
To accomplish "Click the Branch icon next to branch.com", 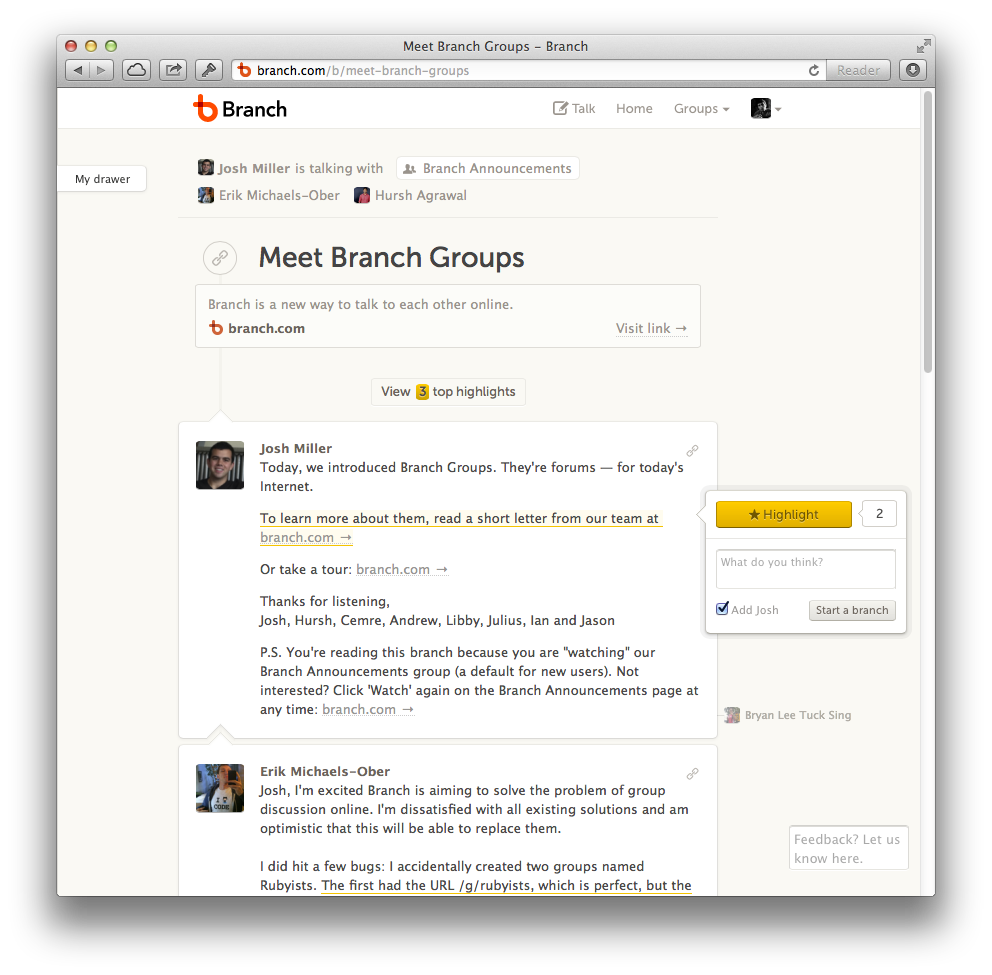I will click(x=216, y=328).
